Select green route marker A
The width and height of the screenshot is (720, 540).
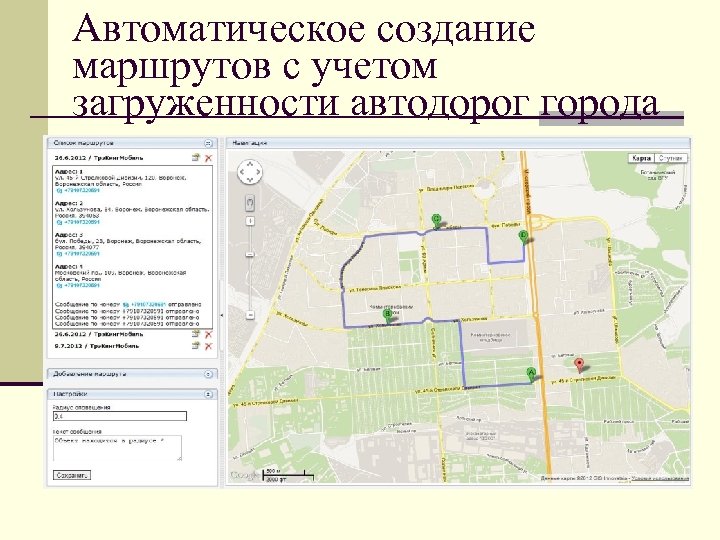(x=531, y=374)
